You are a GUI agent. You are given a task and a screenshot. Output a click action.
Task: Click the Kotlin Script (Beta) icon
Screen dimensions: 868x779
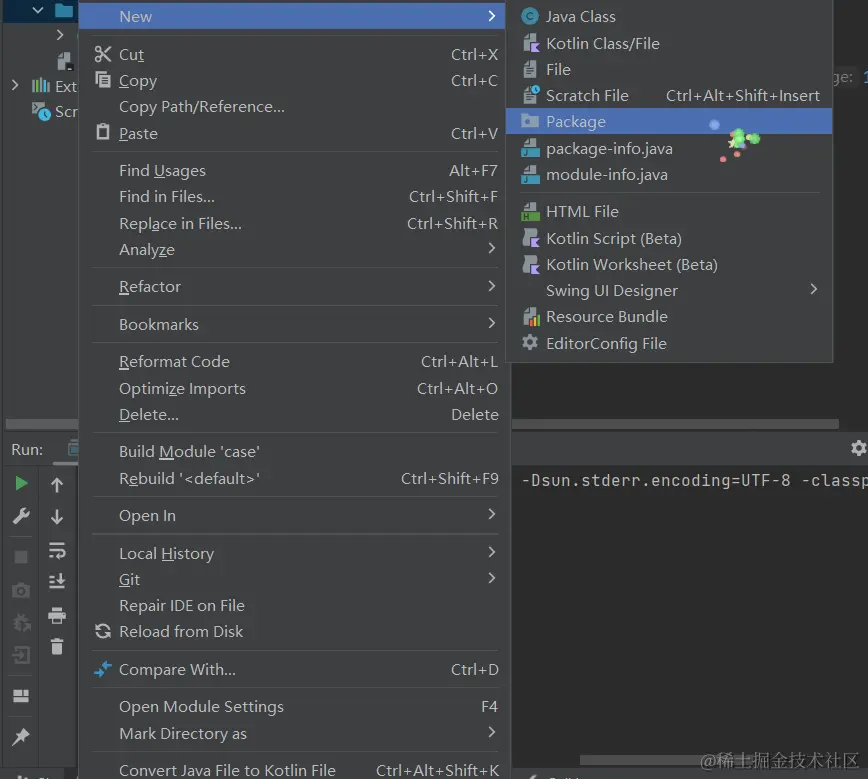coord(531,238)
